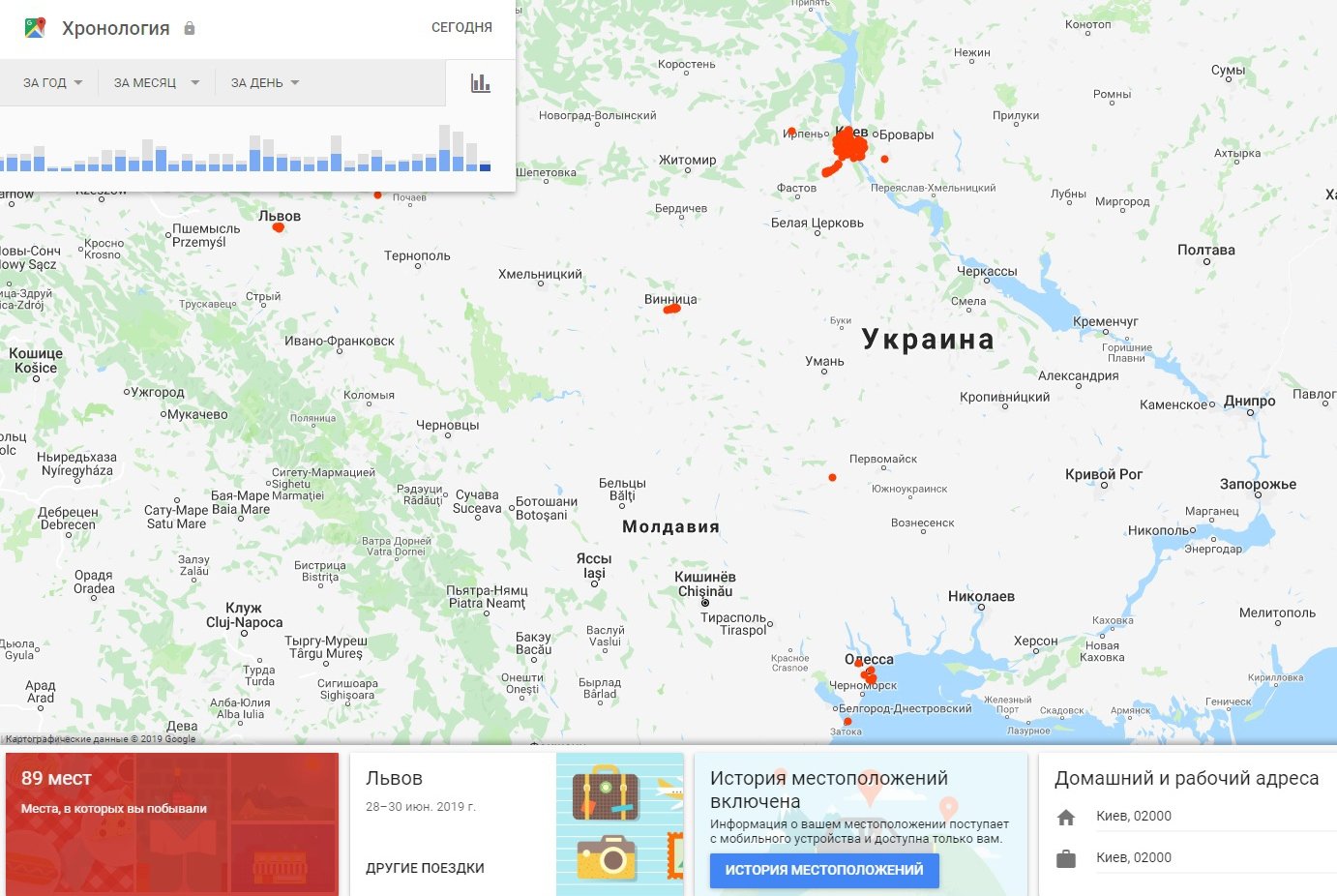Click the home icon for home address
Screen dimensions: 1337x896
(x=1066, y=818)
